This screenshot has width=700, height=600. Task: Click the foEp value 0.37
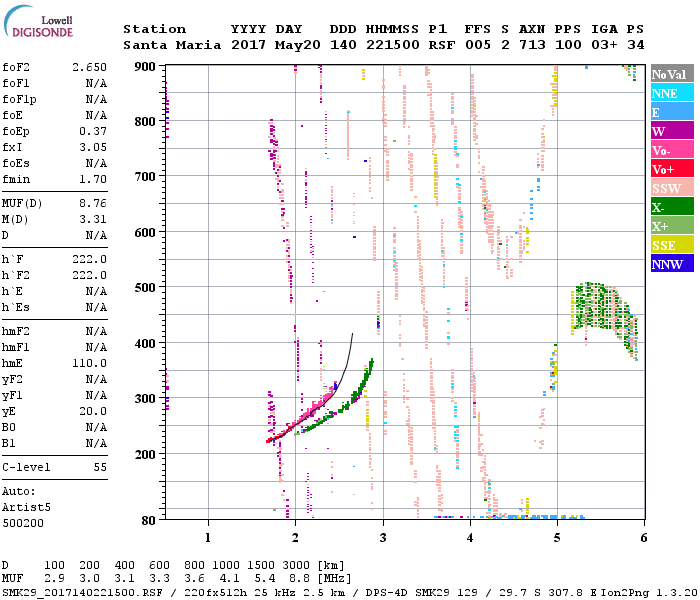coord(93,131)
